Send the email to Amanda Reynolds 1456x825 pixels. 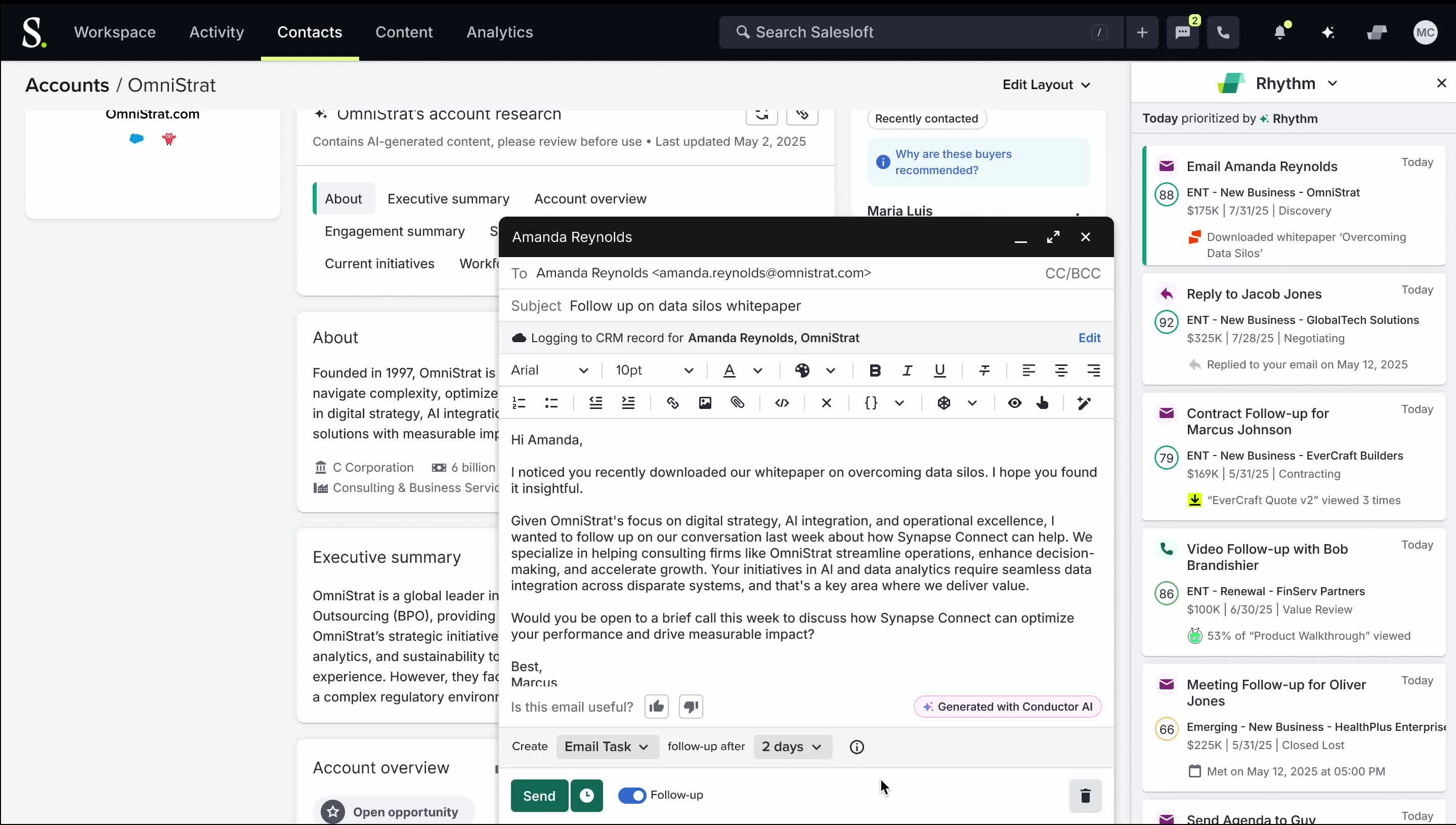click(539, 796)
